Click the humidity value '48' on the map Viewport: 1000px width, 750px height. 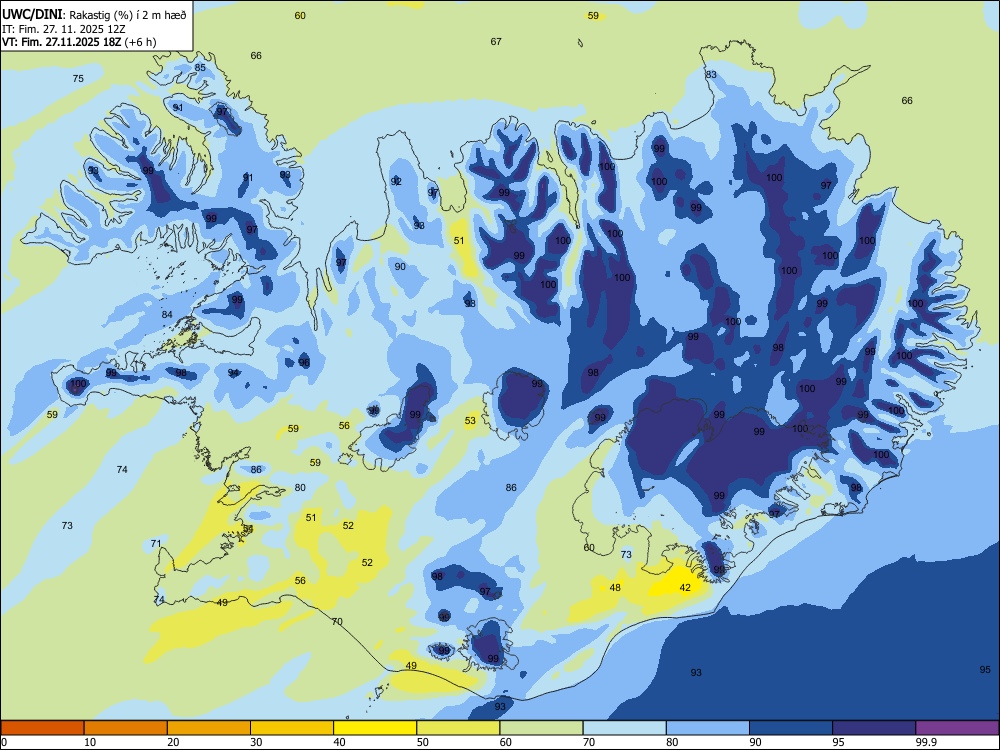(615, 587)
